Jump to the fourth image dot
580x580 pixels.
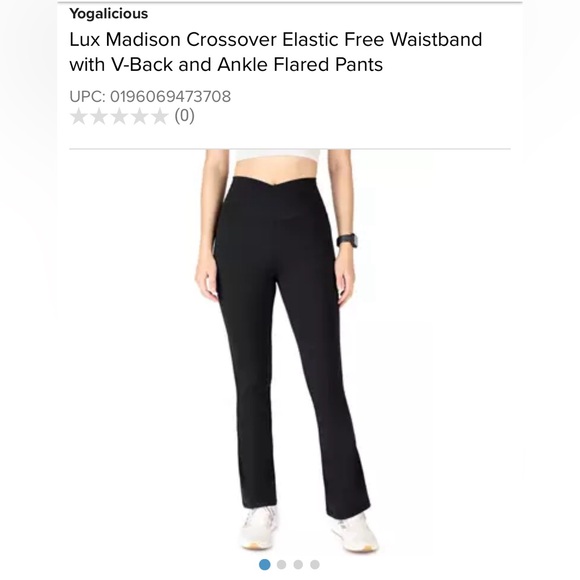pos(315,564)
